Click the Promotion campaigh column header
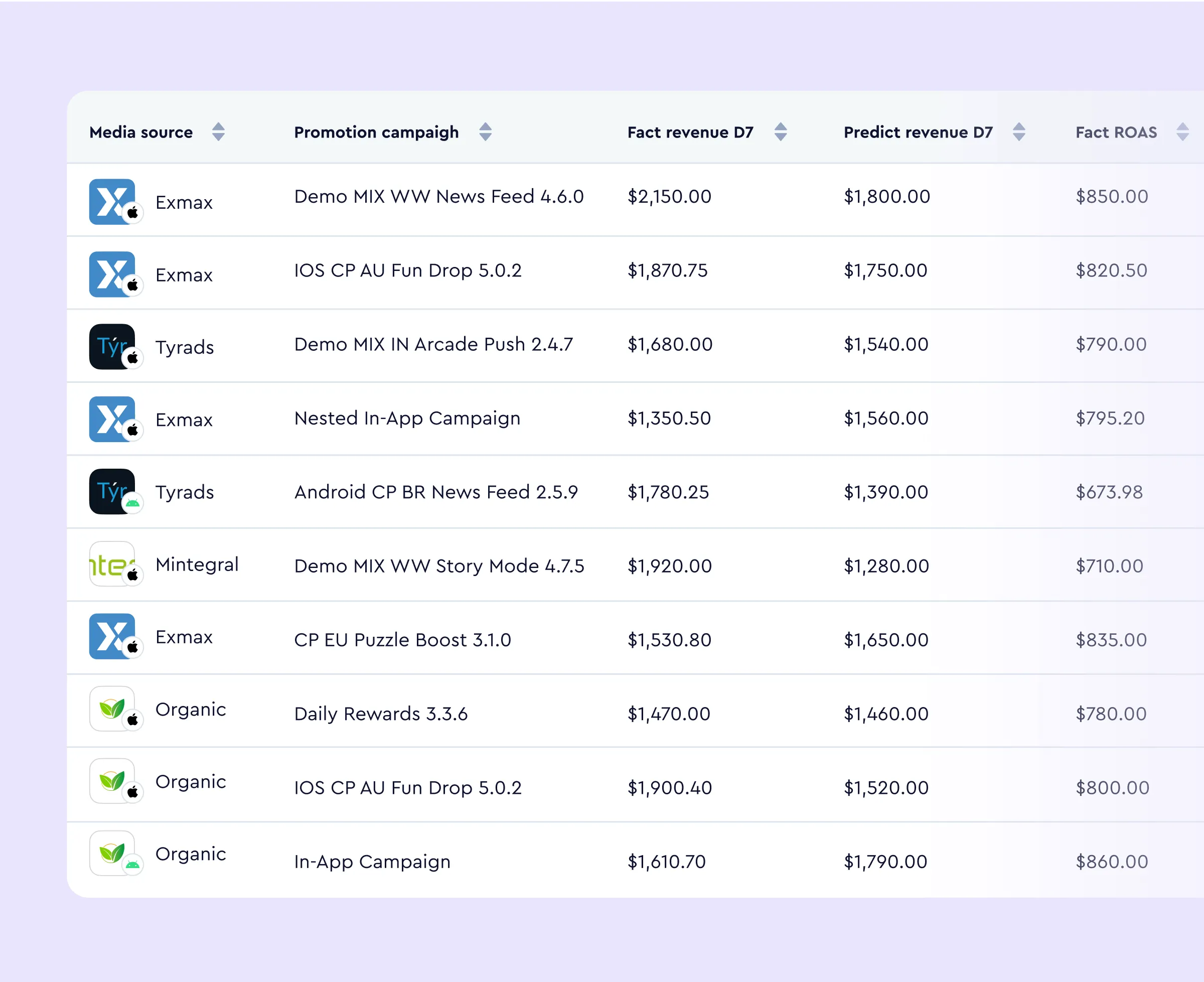The width and height of the screenshot is (1204, 982). tap(376, 132)
